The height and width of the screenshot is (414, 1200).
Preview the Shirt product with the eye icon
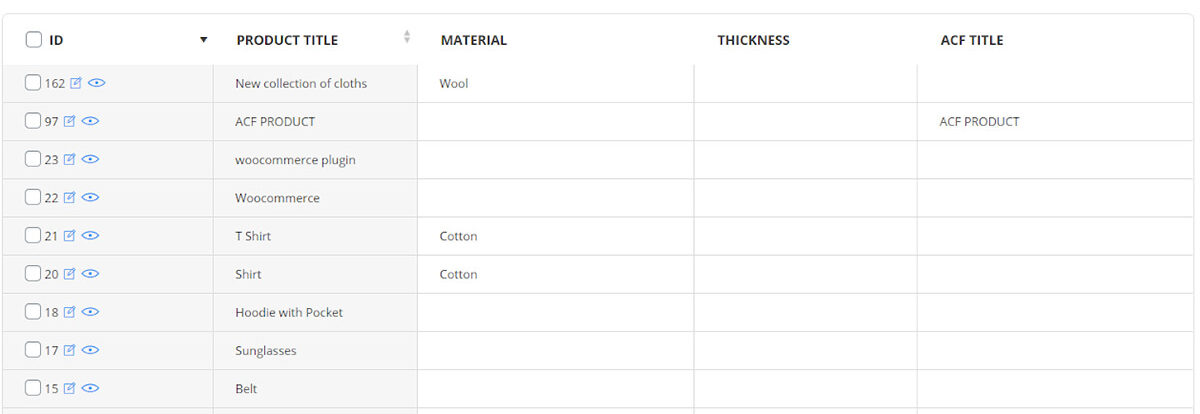point(90,274)
